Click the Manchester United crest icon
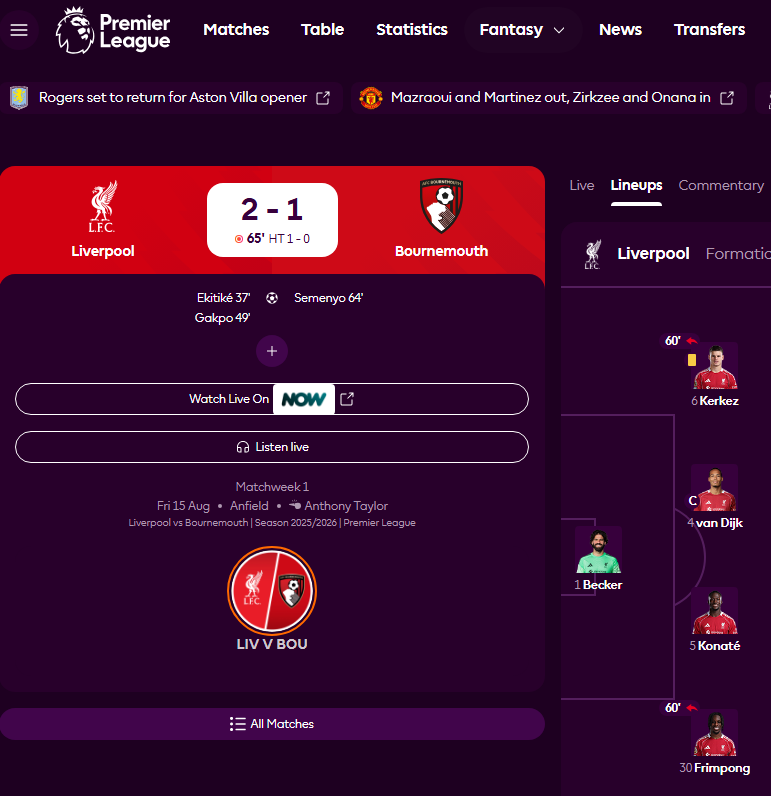The height and width of the screenshot is (796, 771). tap(371, 98)
